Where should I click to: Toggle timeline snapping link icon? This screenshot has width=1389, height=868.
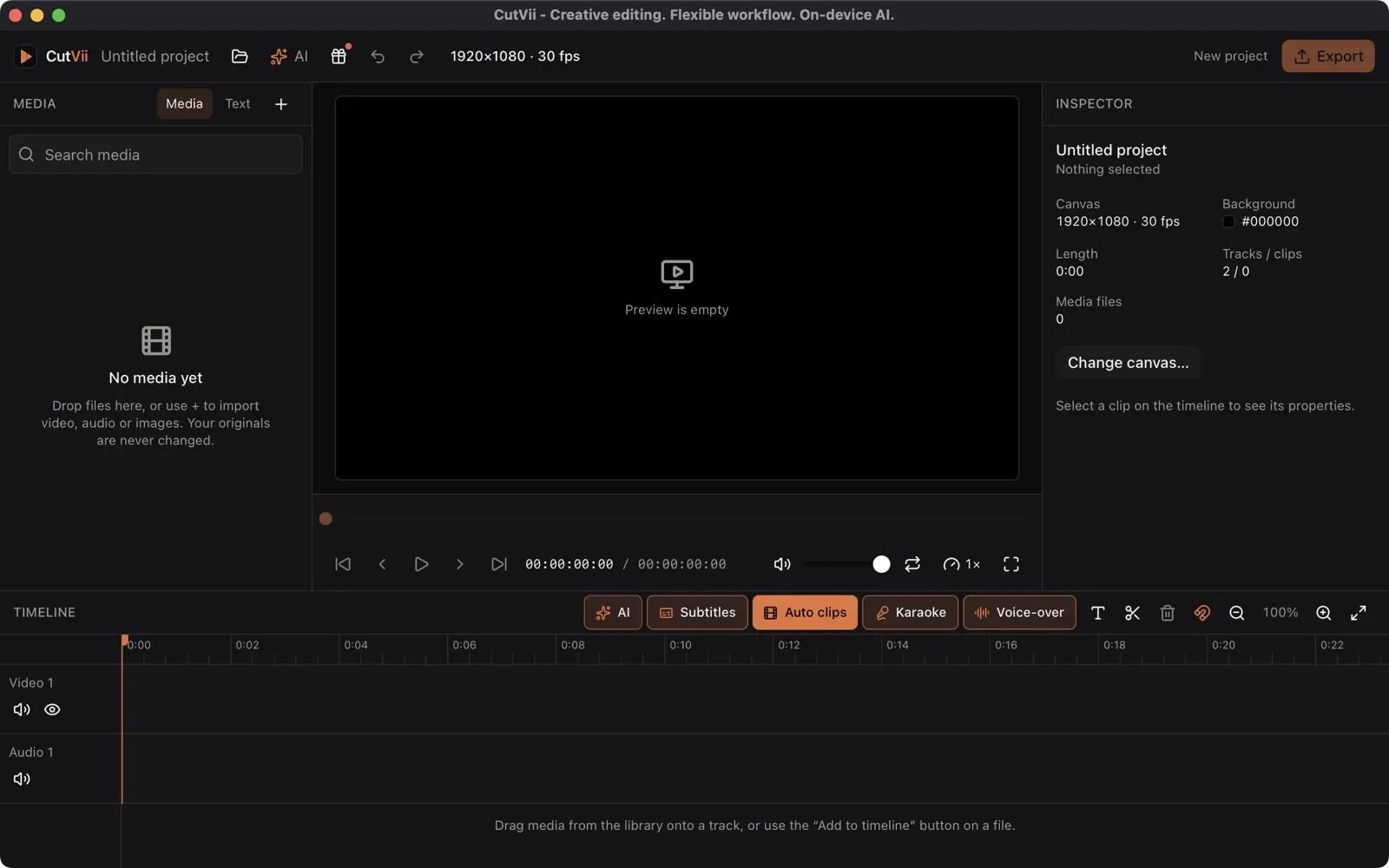tap(1202, 613)
